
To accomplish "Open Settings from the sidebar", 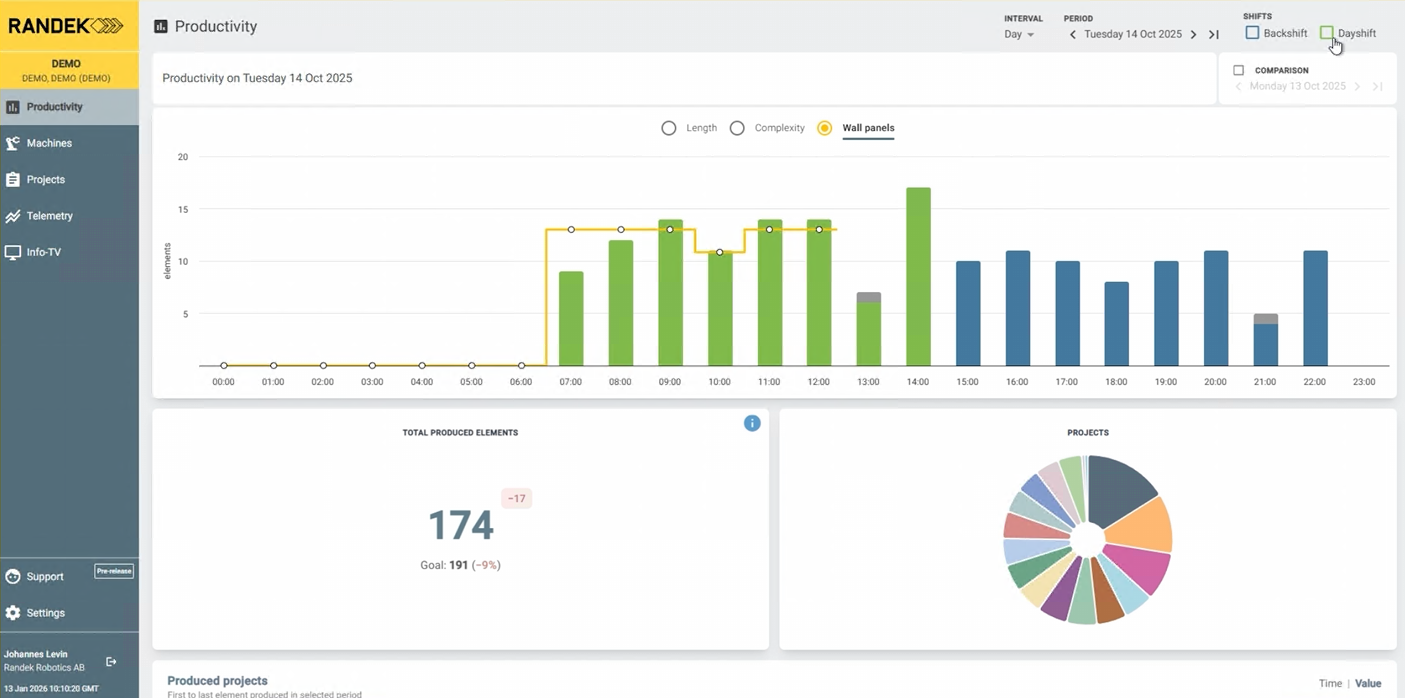I will pos(69,613).
